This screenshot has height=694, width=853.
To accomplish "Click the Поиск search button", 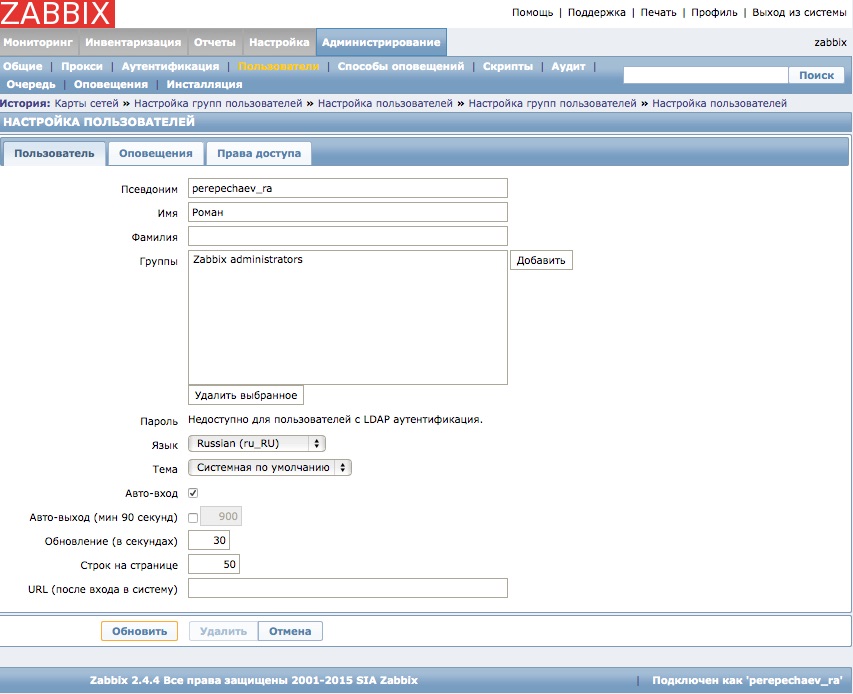I will [816, 75].
